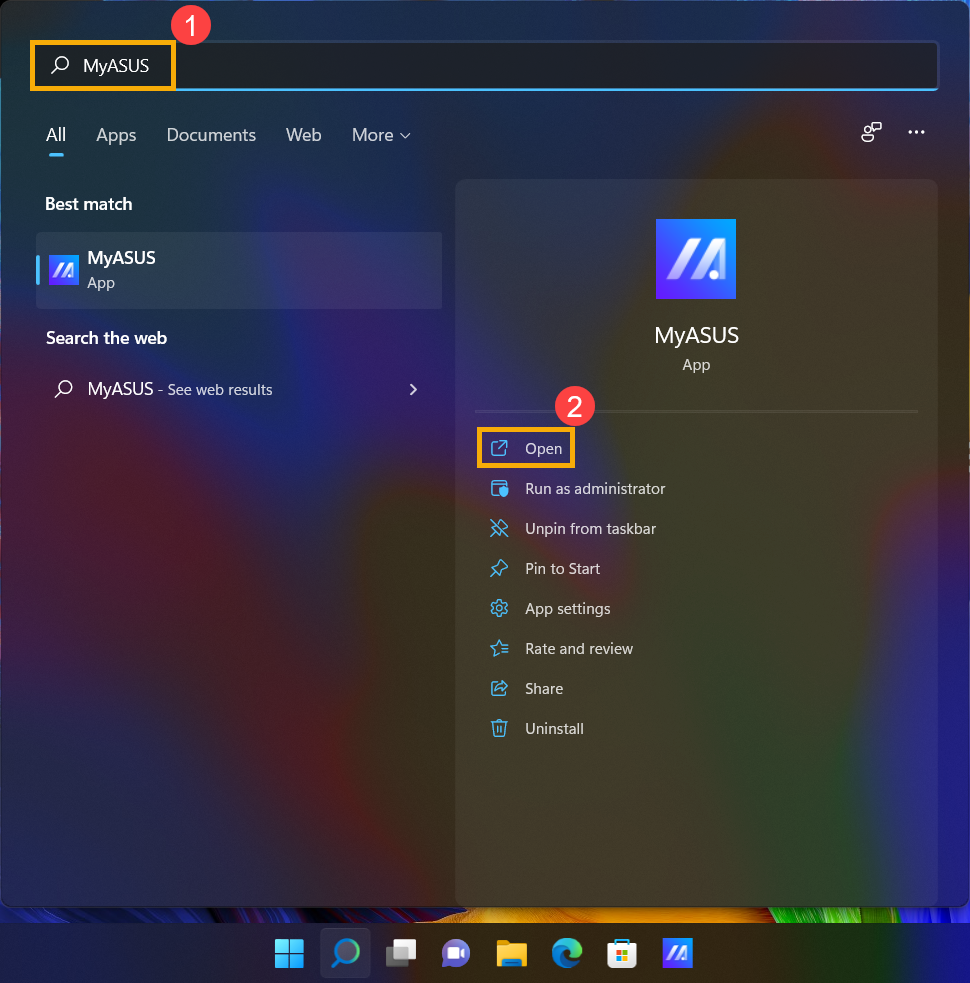Click the Search icon on taskbar
Viewport: 970px width, 983px height.
(345, 954)
